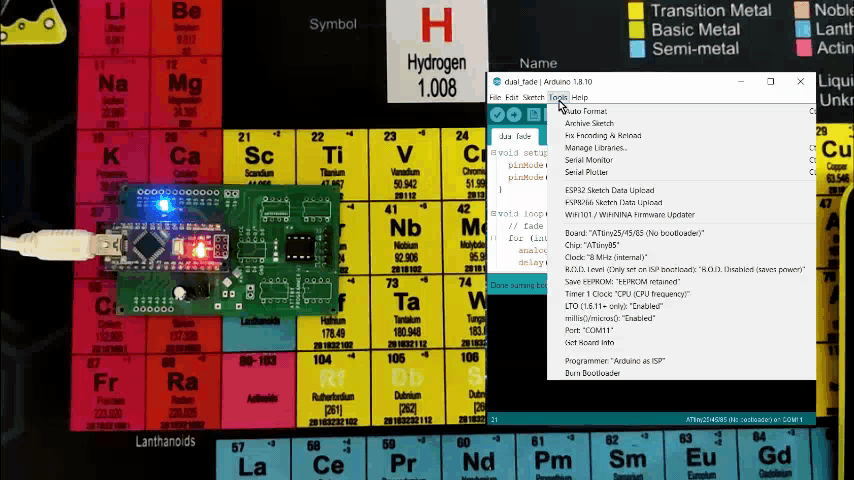This screenshot has width=854, height=480.
Task: Click the Europium Eu tile in background
Action: 700,456
